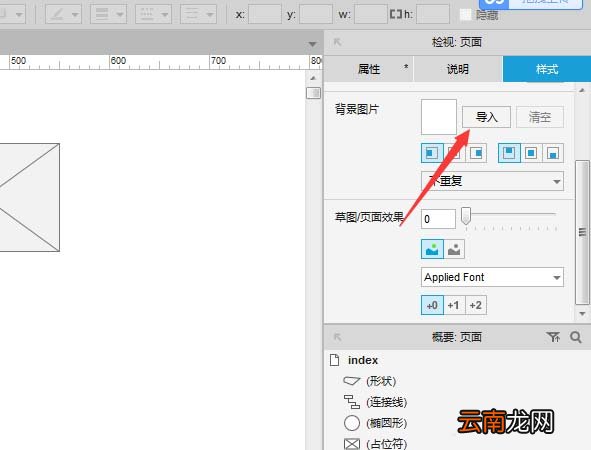Click the canvas vertical scrollbar up arrow
Screen dimensions: 591x450
pyautogui.click(x=313, y=78)
